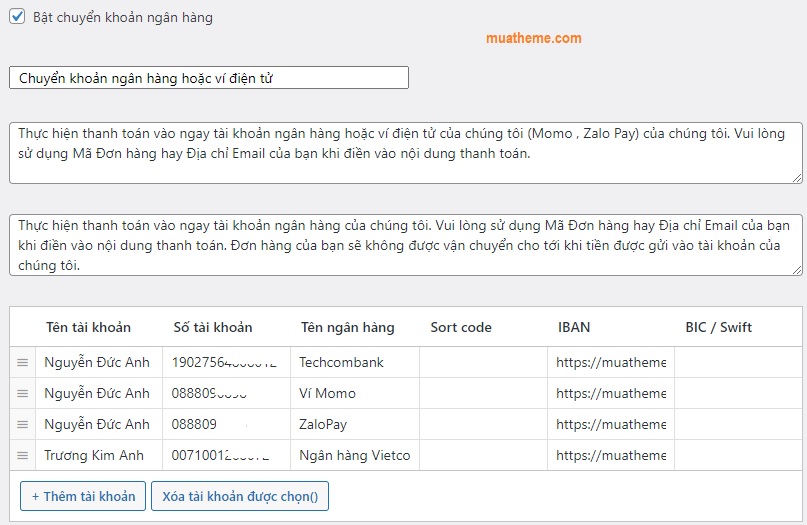Click the account number cell for Techcombank row

[x=226, y=363]
